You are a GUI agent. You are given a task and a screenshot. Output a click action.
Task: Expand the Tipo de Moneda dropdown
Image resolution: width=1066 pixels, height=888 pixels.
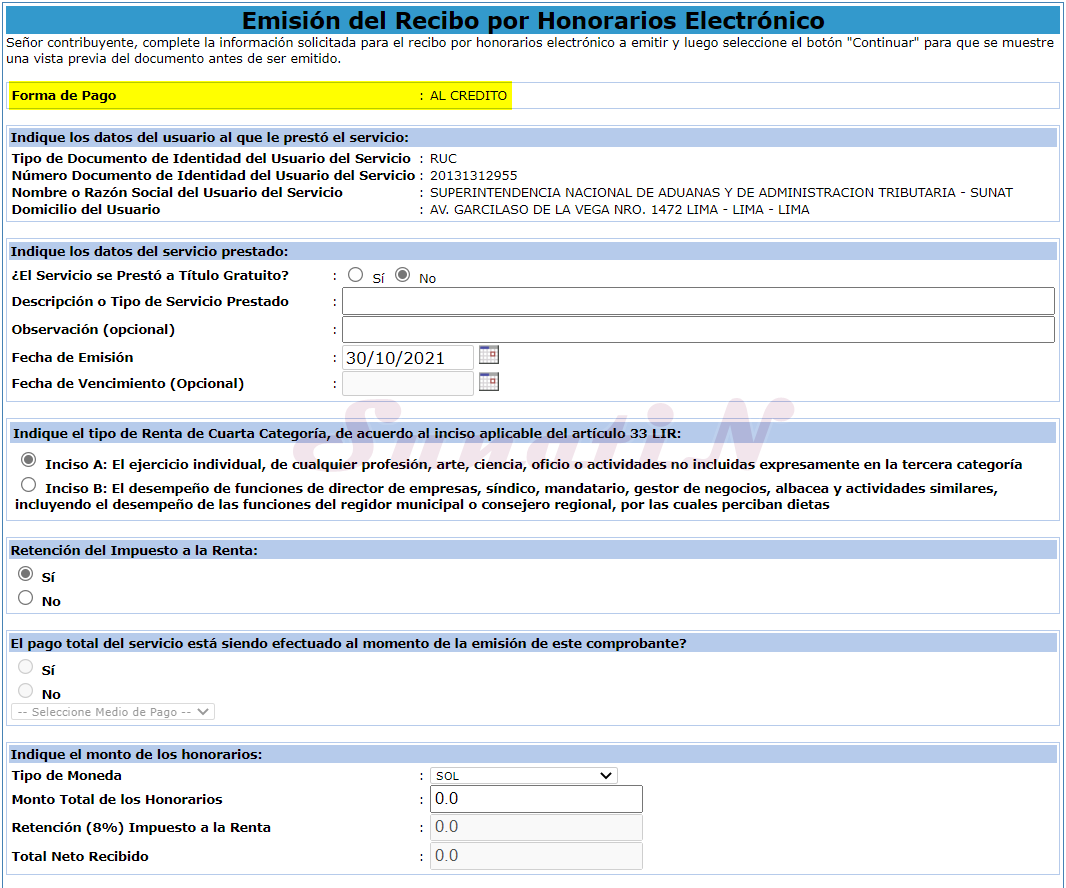pyautogui.click(x=523, y=776)
